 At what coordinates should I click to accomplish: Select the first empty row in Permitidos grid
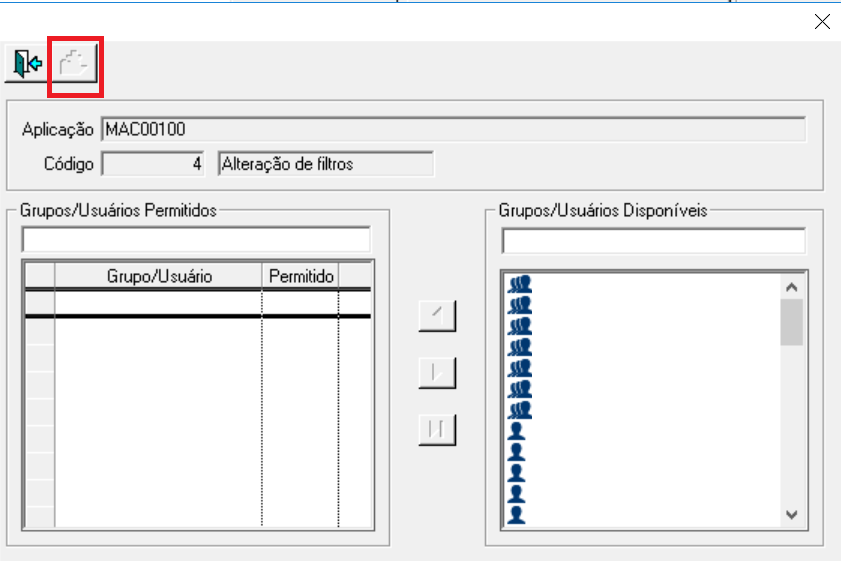click(x=198, y=304)
